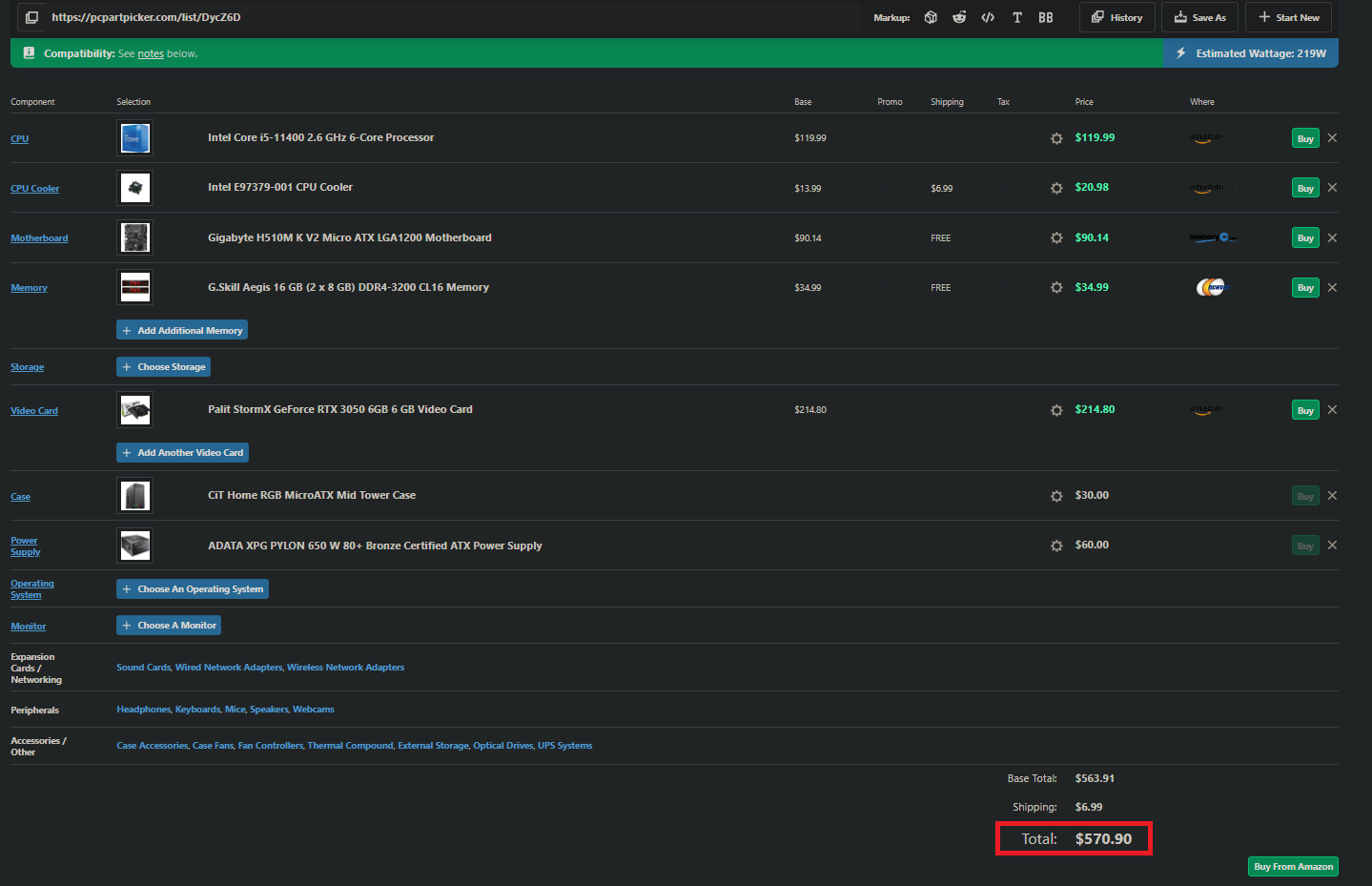Select the Reddit markup icon
The height and width of the screenshot is (886, 1372).
[959, 17]
